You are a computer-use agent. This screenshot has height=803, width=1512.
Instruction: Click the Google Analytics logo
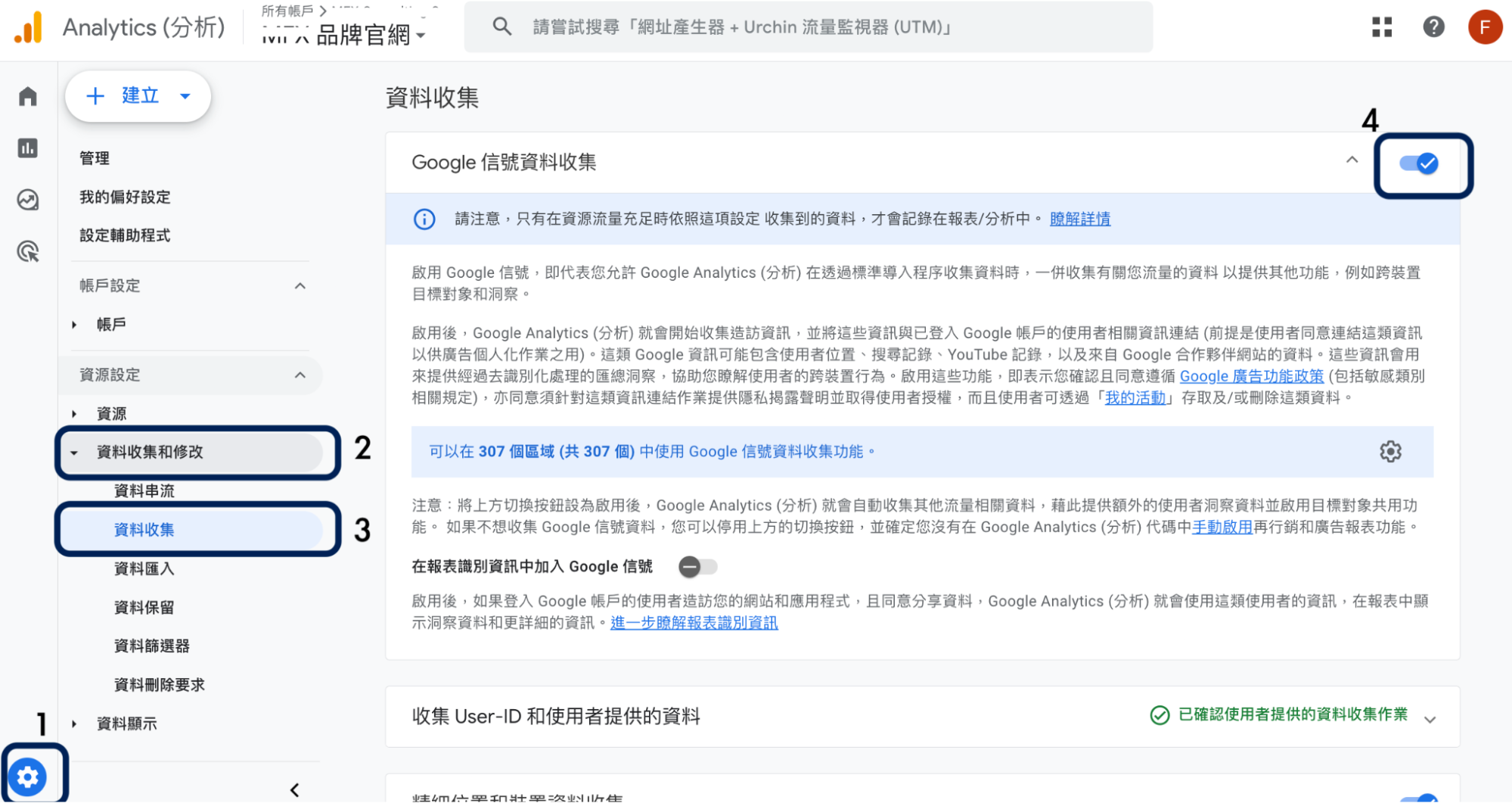coord(29,28)
